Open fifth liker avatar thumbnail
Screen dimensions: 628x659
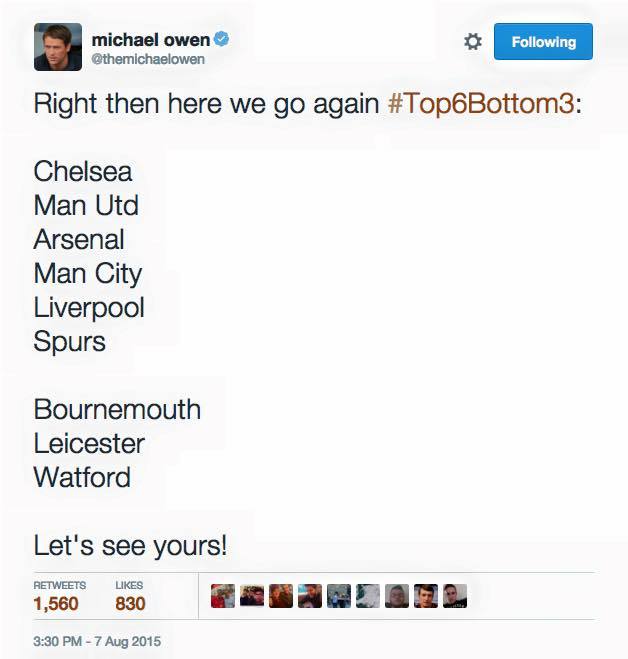click(339, 596)
